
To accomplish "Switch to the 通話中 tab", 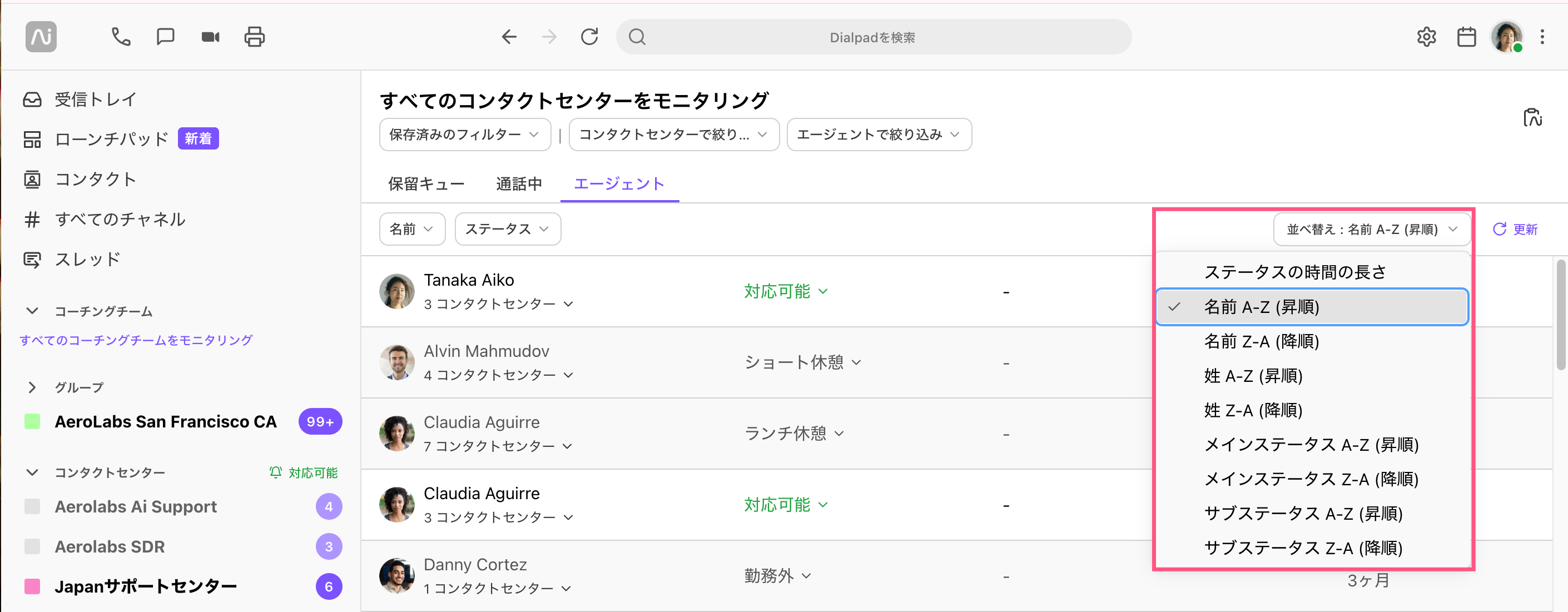I will point(519,184).
